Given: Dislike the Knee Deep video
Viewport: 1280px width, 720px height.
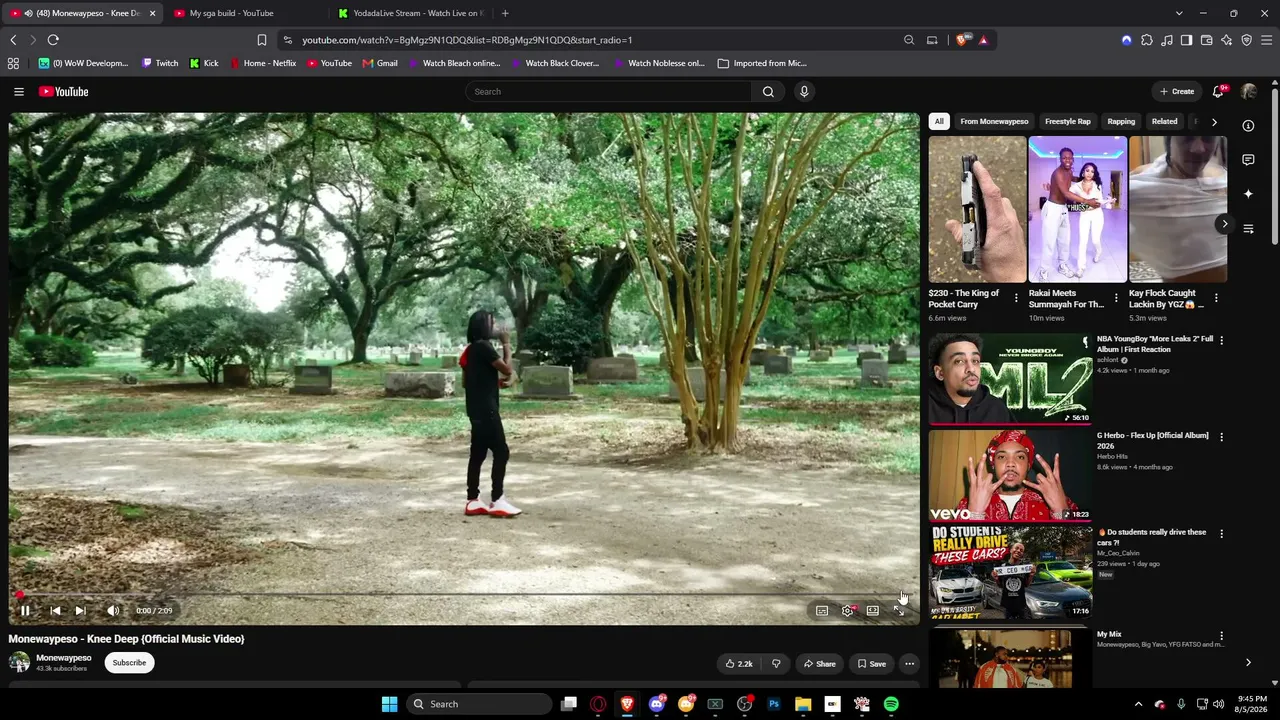Looking at the screenshot, I should click(x=776, y=663).
